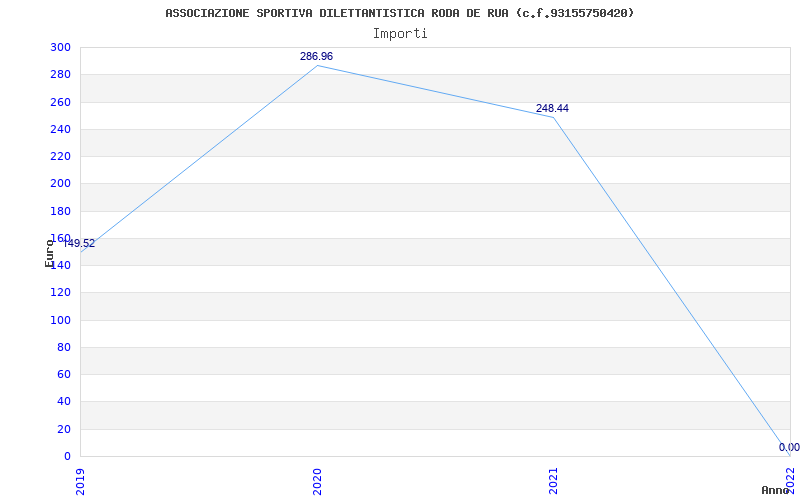Click the 2019 x-axis label

[81, 481]
